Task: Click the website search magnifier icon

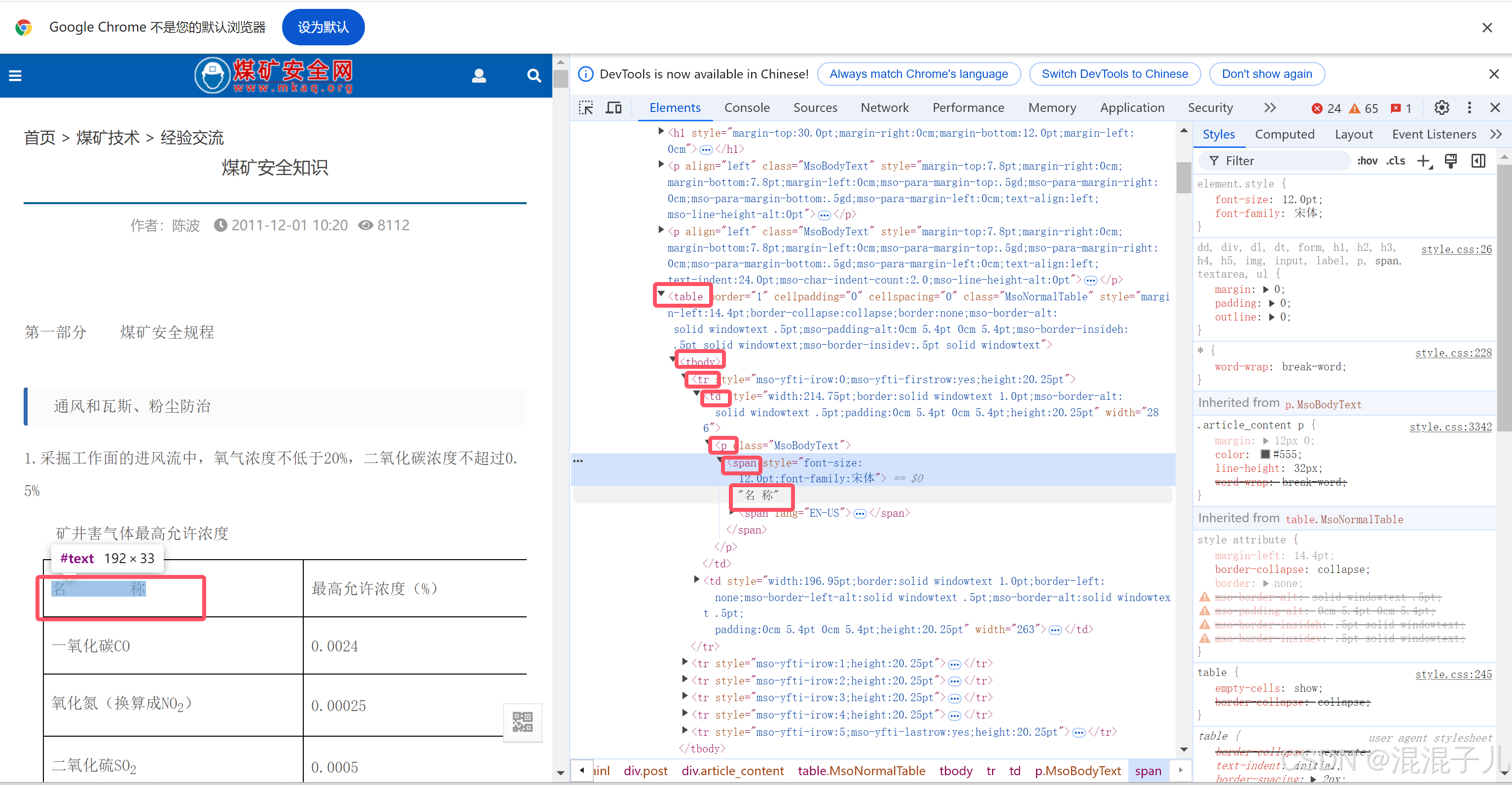Action: (534, 75)
